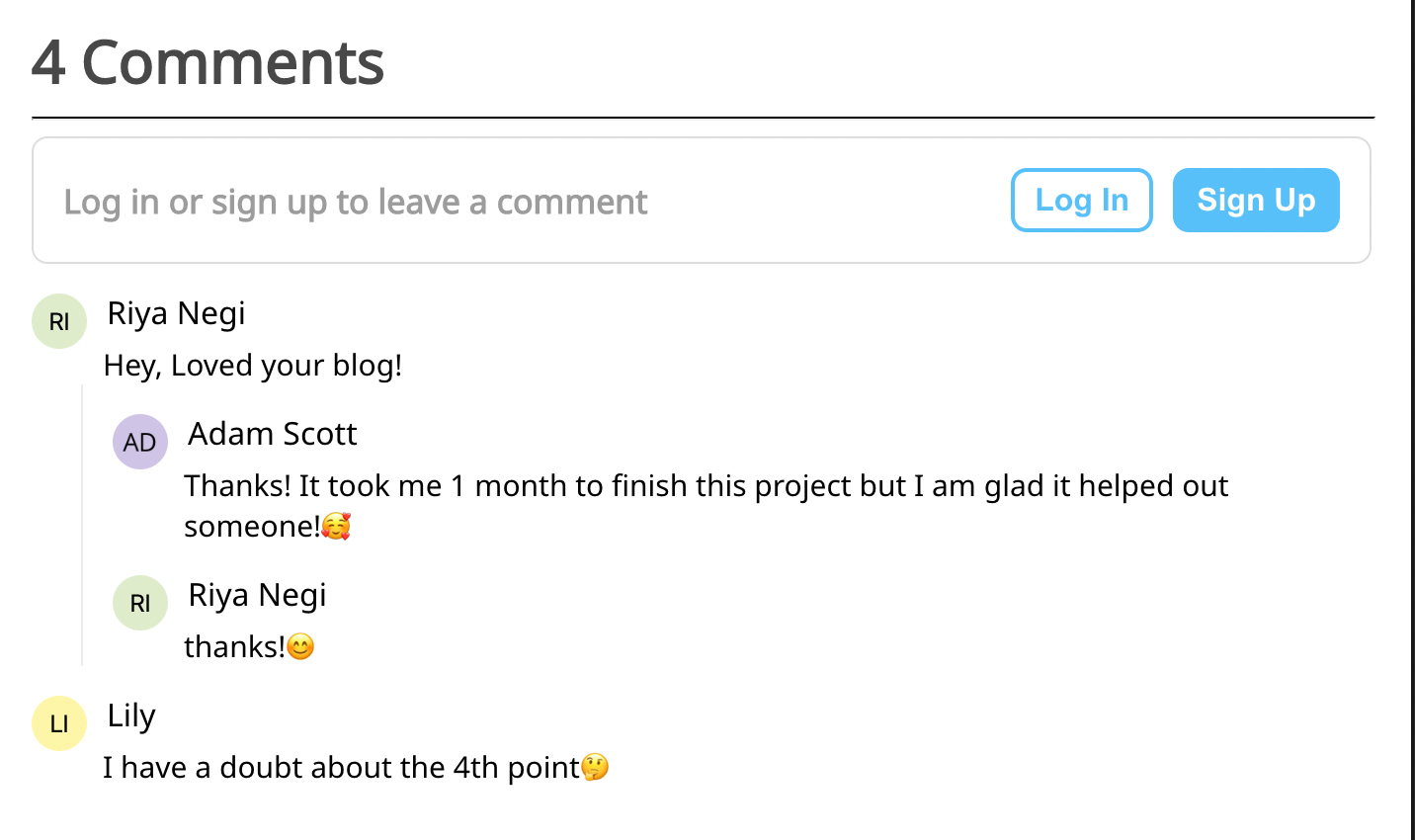This screenshot has height=840, width=1415.
Task: Click the hearts emoji after "someone!"
Action: coord(336,526)
